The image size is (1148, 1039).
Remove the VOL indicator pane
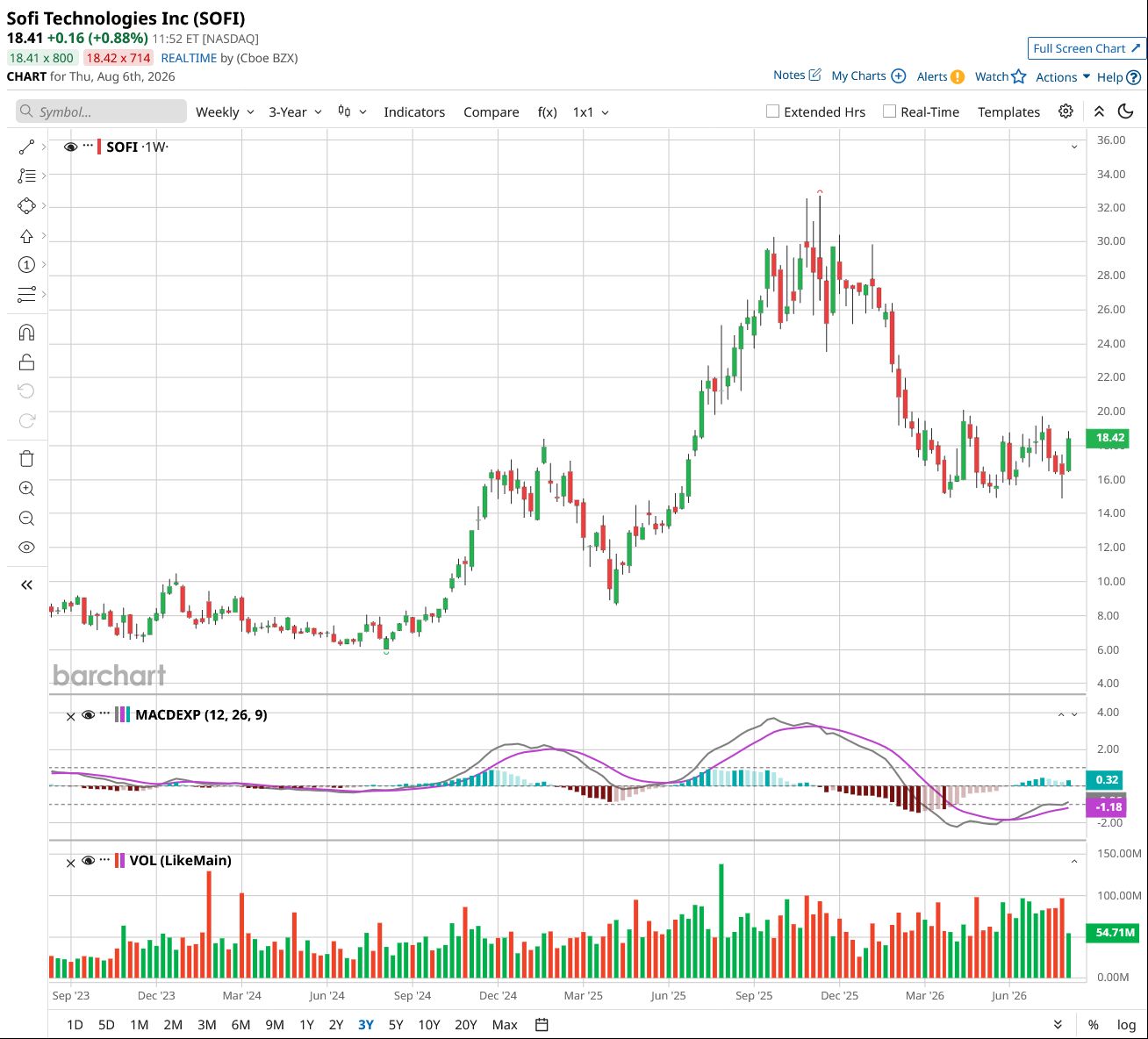click(71, 862)
